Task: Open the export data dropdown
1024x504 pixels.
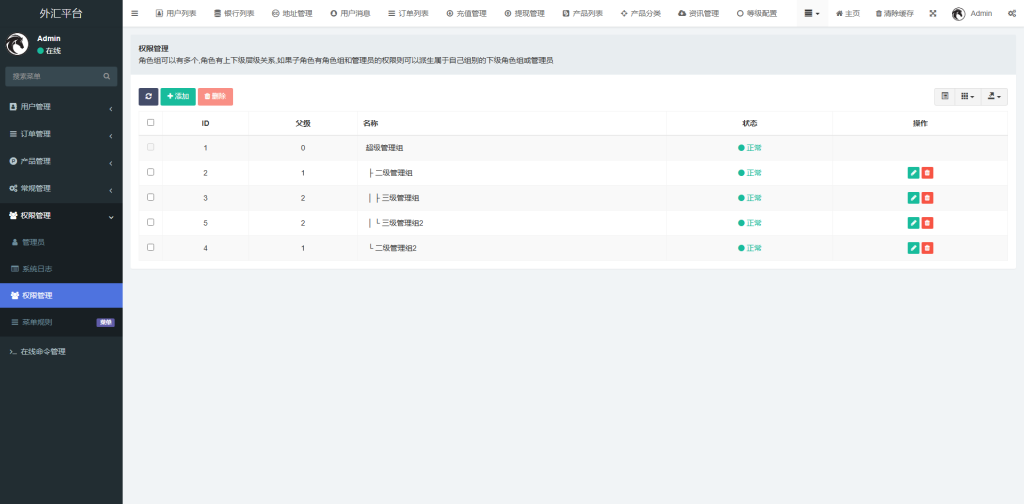Action: (994, 96)
